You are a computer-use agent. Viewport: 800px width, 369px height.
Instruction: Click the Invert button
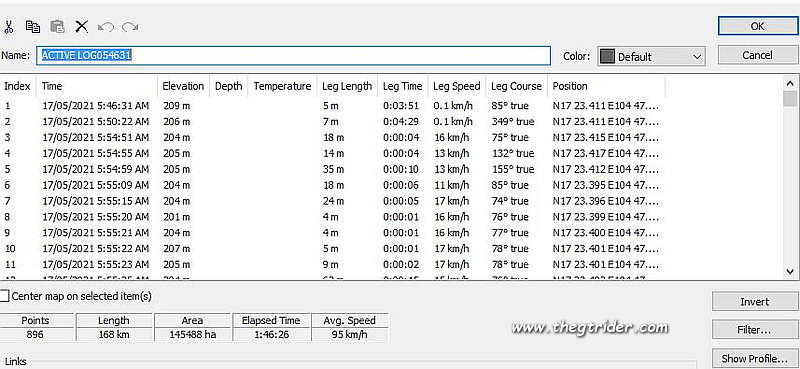click(754, 302)
